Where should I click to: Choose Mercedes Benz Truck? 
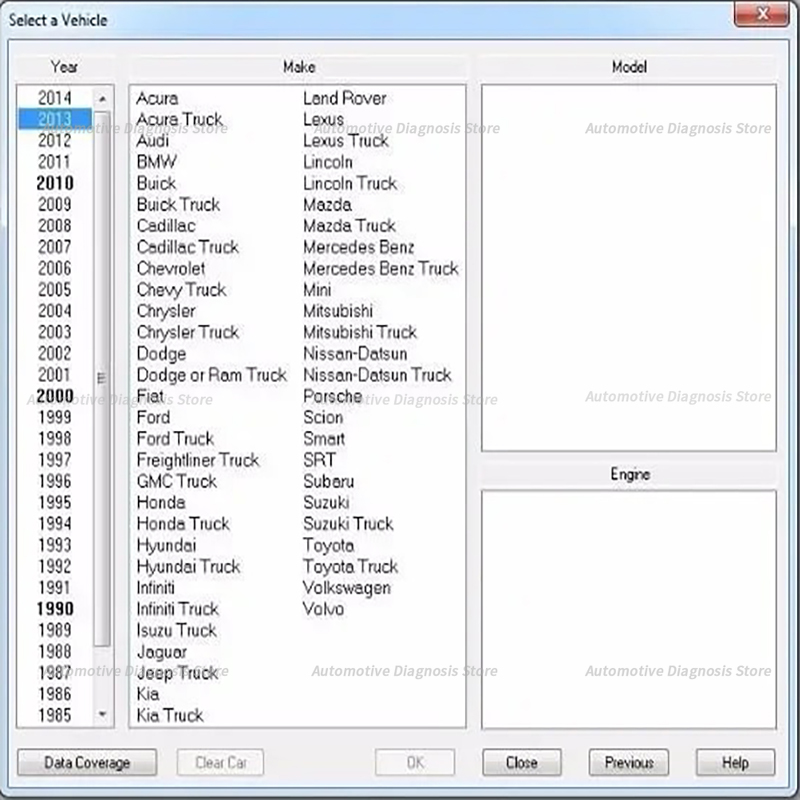[381, 268]
